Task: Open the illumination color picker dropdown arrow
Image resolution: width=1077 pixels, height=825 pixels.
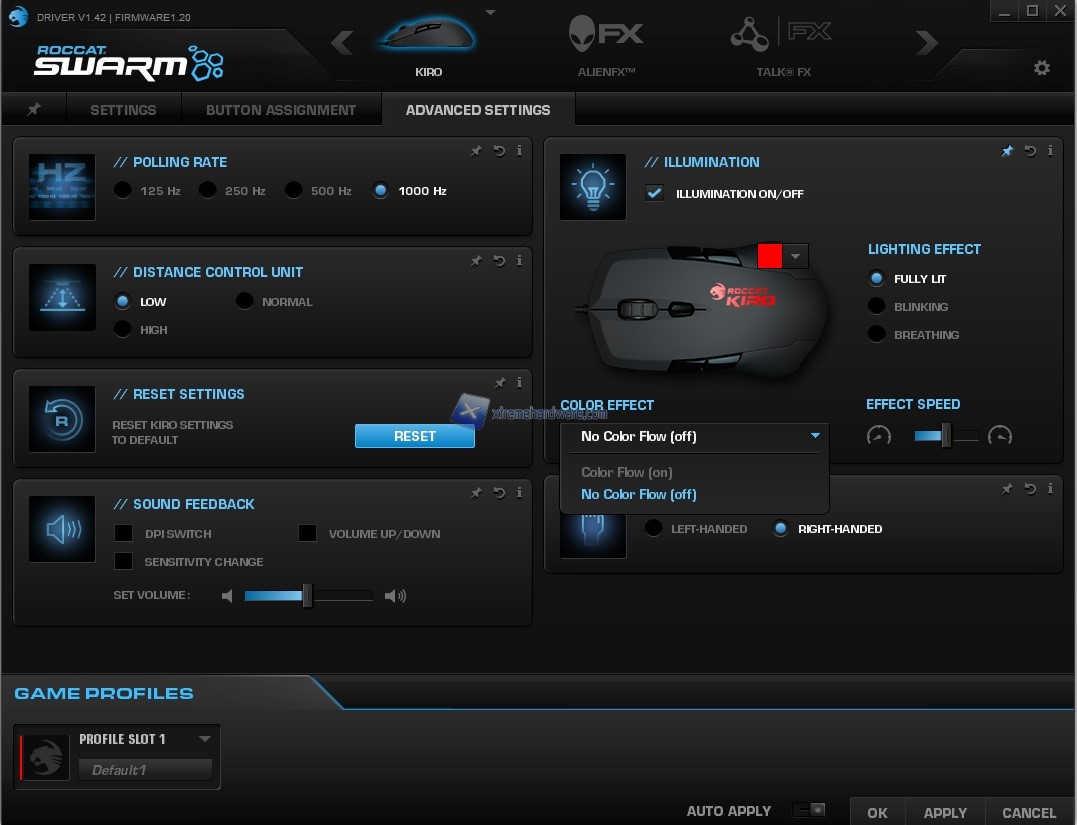Action: coord(796,256)
